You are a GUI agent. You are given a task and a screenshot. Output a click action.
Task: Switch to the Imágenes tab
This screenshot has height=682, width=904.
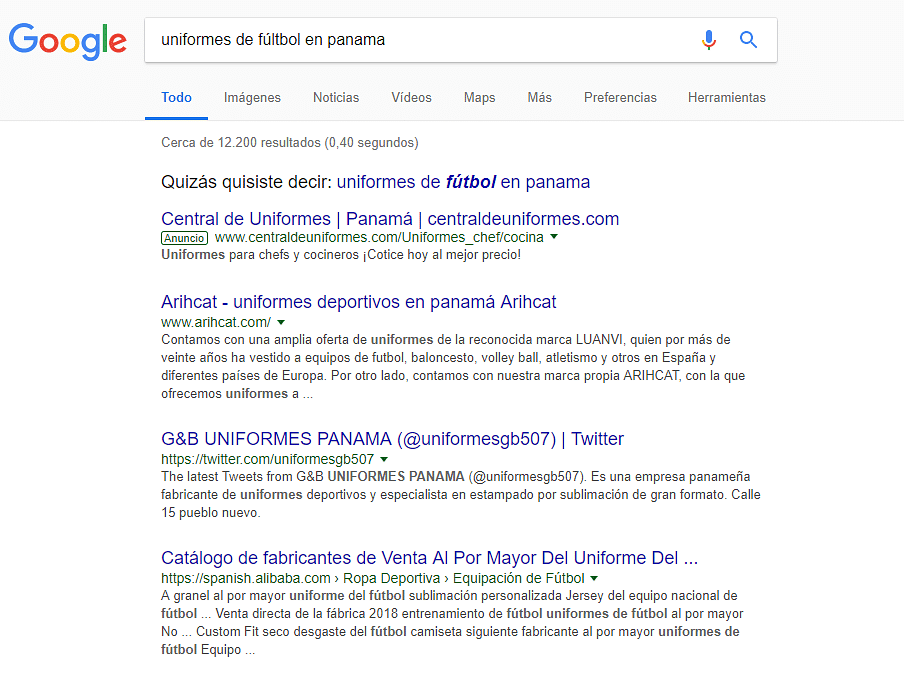[x=252, y=97]
